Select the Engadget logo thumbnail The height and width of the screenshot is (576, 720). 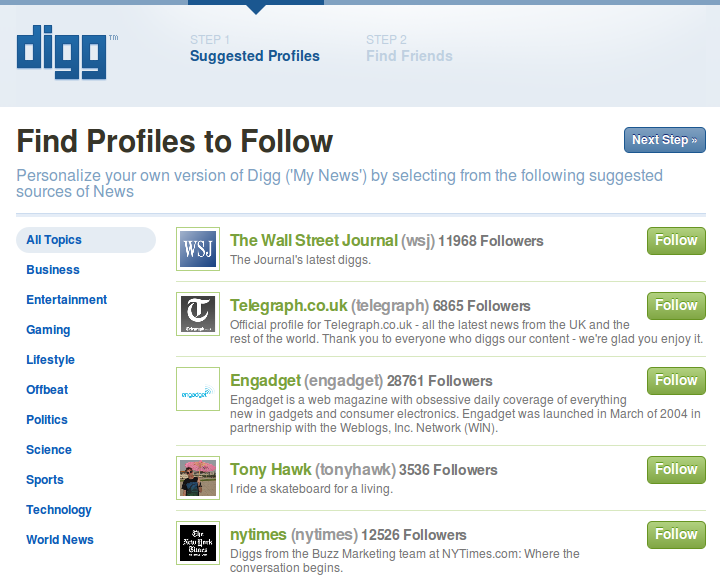[x=198, y=389]
